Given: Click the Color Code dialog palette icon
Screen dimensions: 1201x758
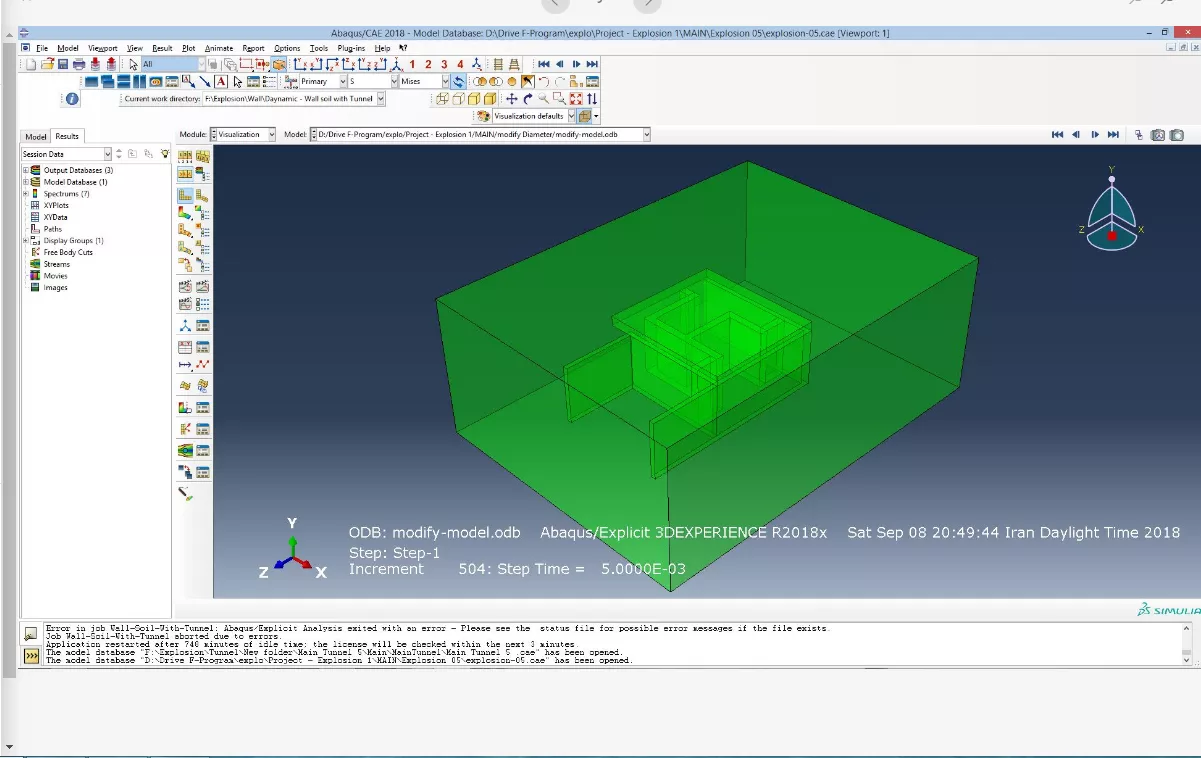Looking at the screenshot, I should 482,115.
